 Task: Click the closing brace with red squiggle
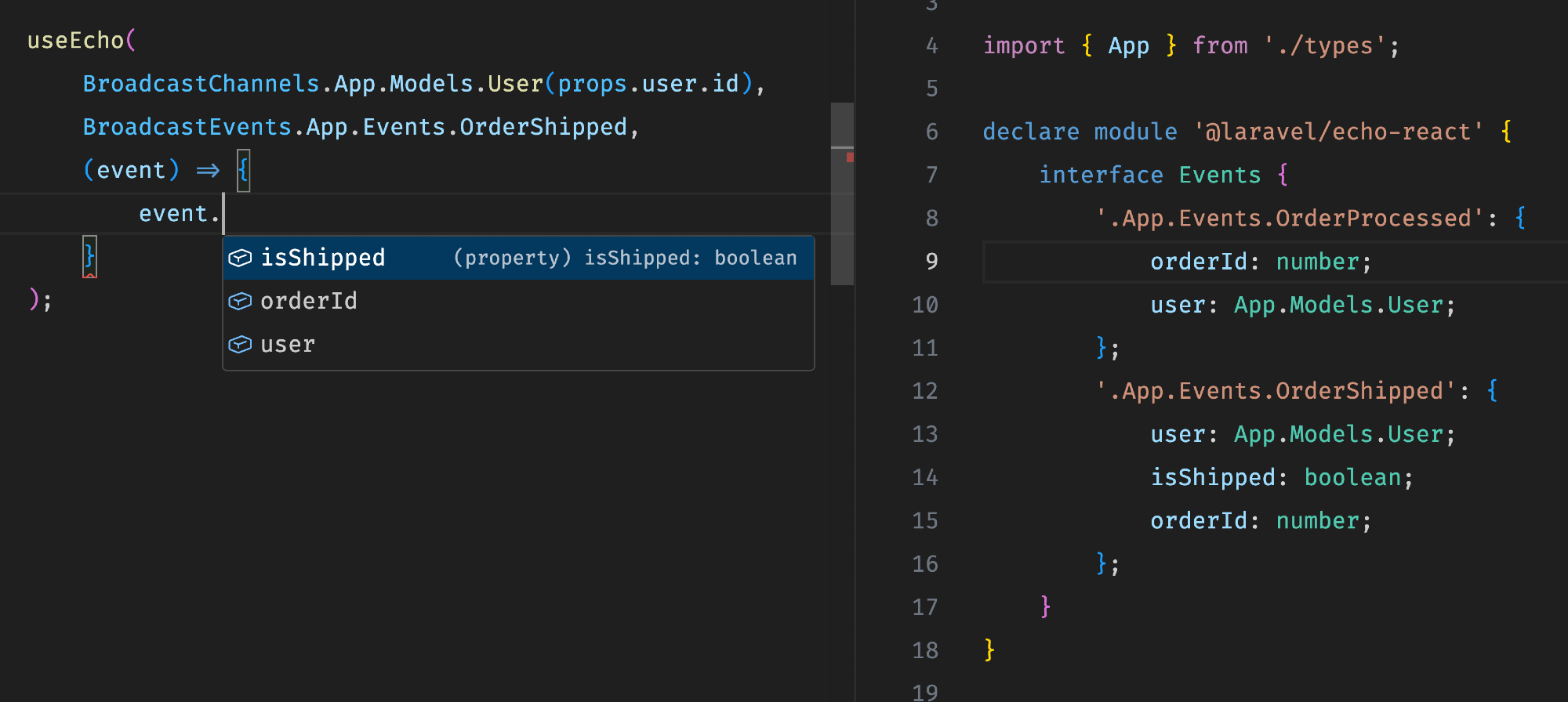(89, 257)
